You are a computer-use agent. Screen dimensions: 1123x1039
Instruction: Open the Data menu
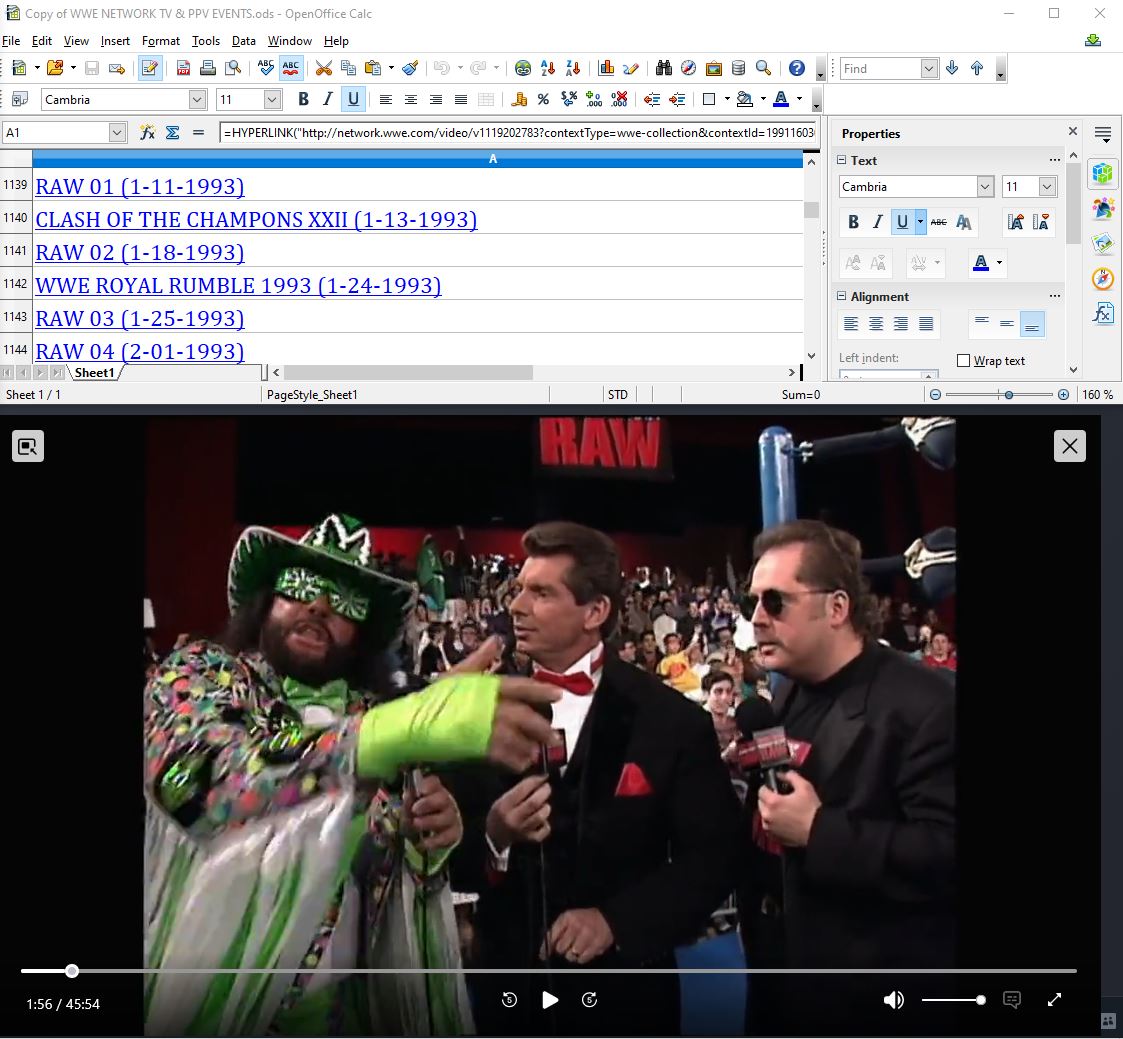click(243, 41)
